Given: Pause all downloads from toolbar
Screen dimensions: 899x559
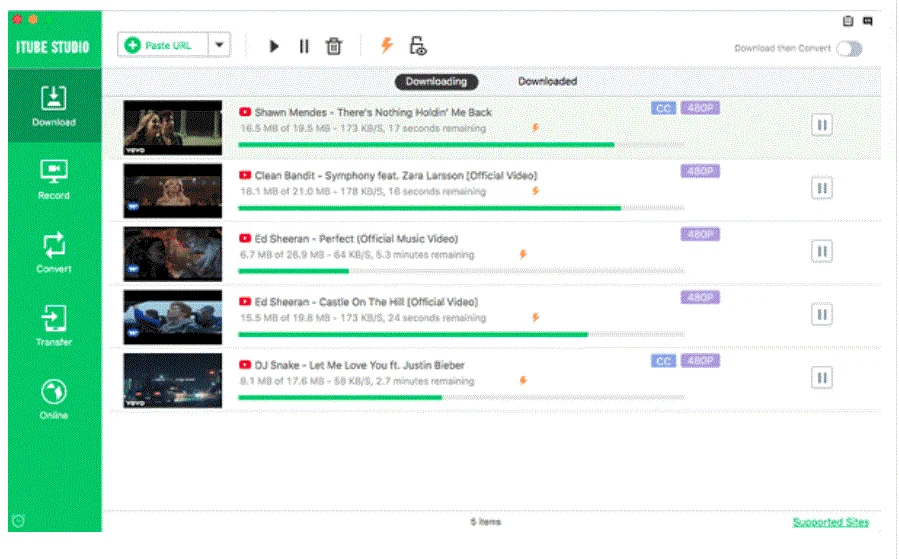Looking at the screenshot, I should (304, 46).
